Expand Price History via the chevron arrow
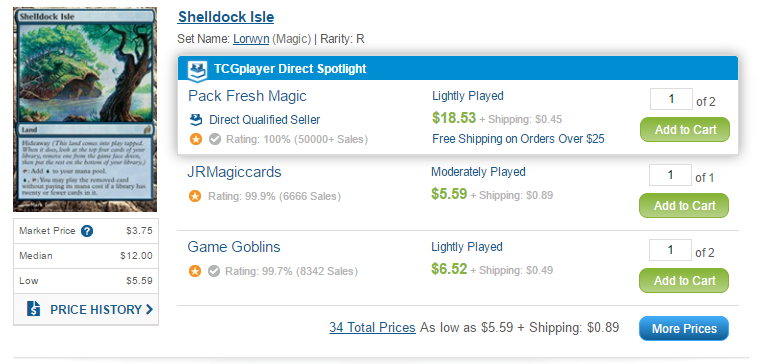The image size is (767, 364). [149, 309]
